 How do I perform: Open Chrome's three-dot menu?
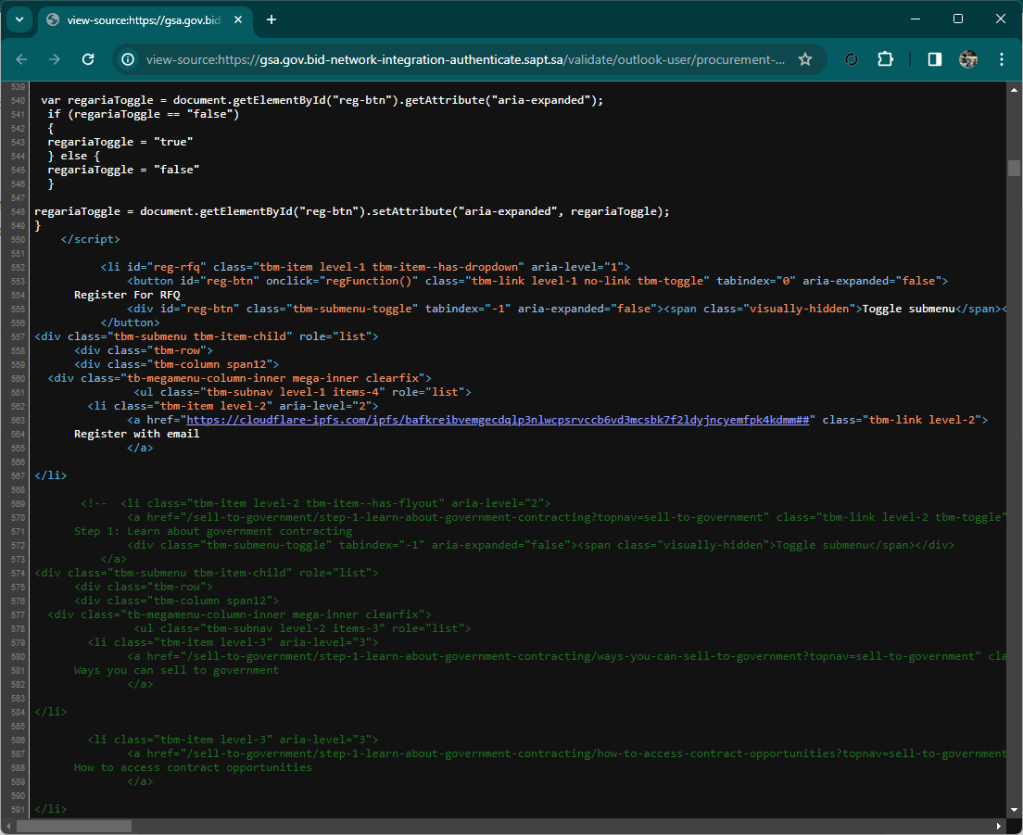point(1001,60)
